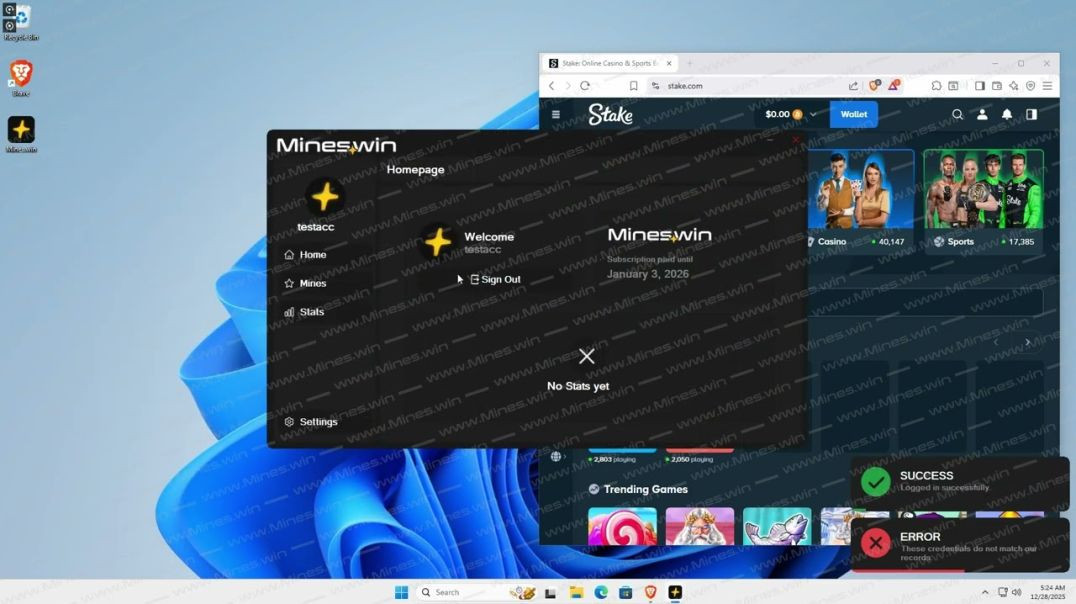This screenshot has height=604, width=1076.
Task: Open Mines.win from the taskbar
Action: [x=675, y=592]
